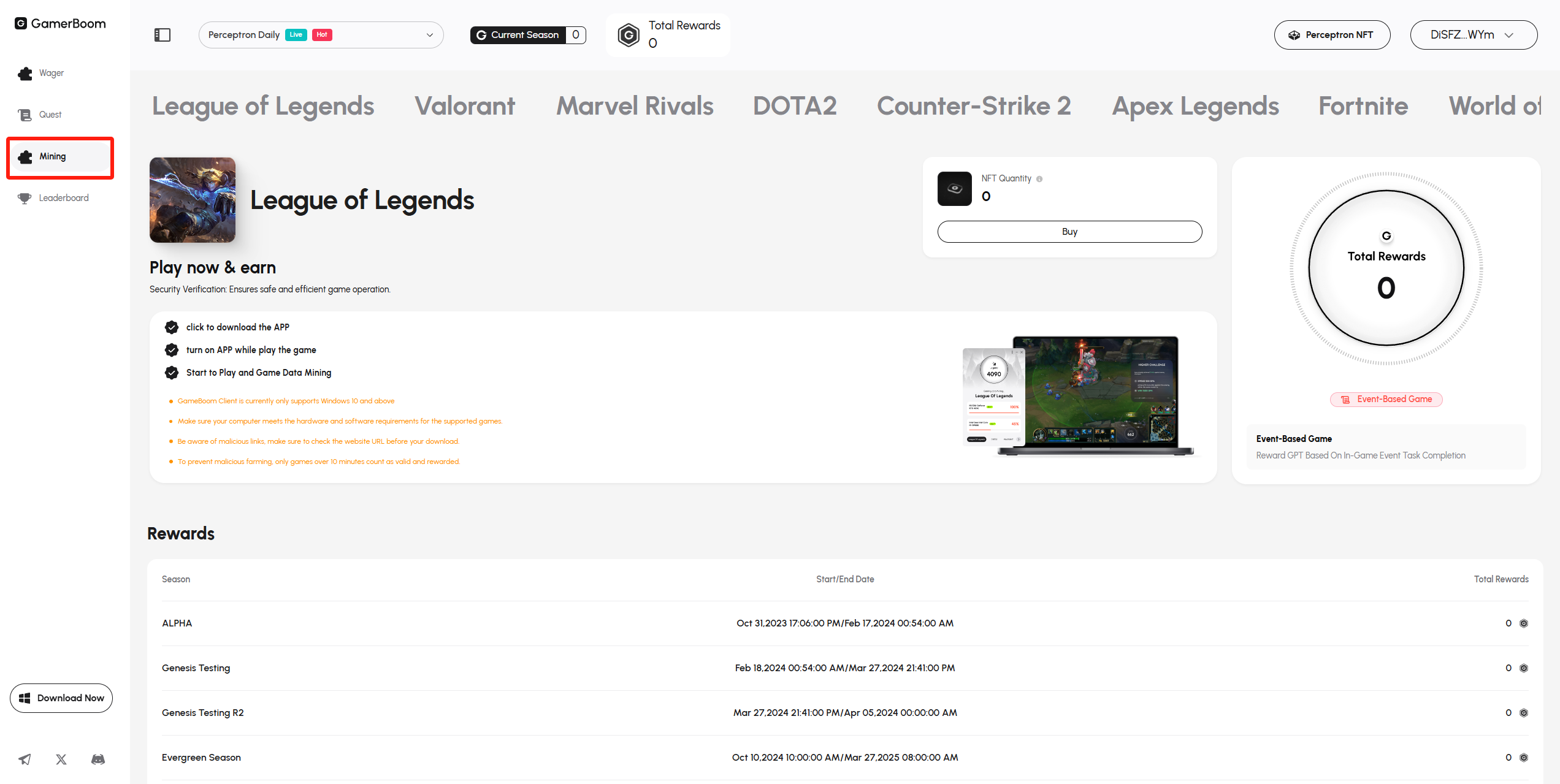Viewport: 1560px width, 784px height.
Task: Click the malicious links warning text
Action: 318,441
